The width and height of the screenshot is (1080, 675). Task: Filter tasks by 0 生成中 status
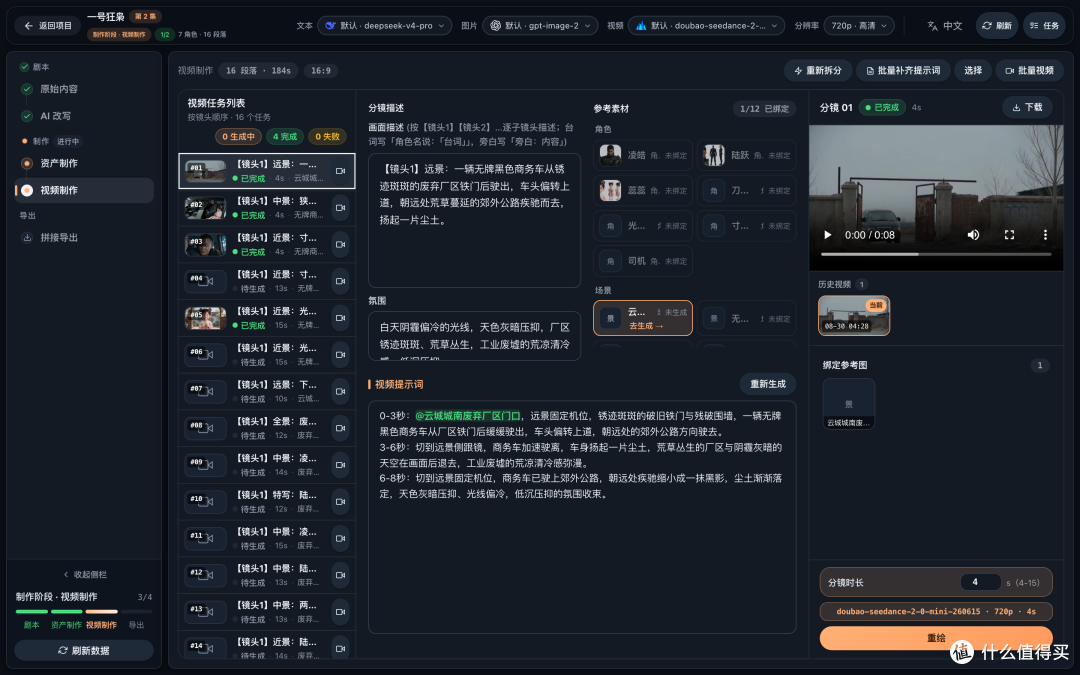point(238,136)
